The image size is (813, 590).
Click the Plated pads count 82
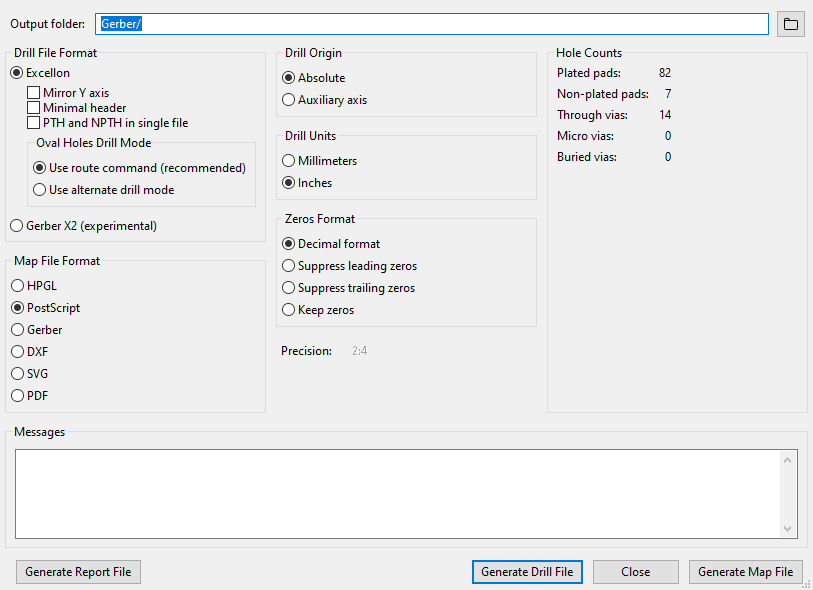click(x=665, y=73)
